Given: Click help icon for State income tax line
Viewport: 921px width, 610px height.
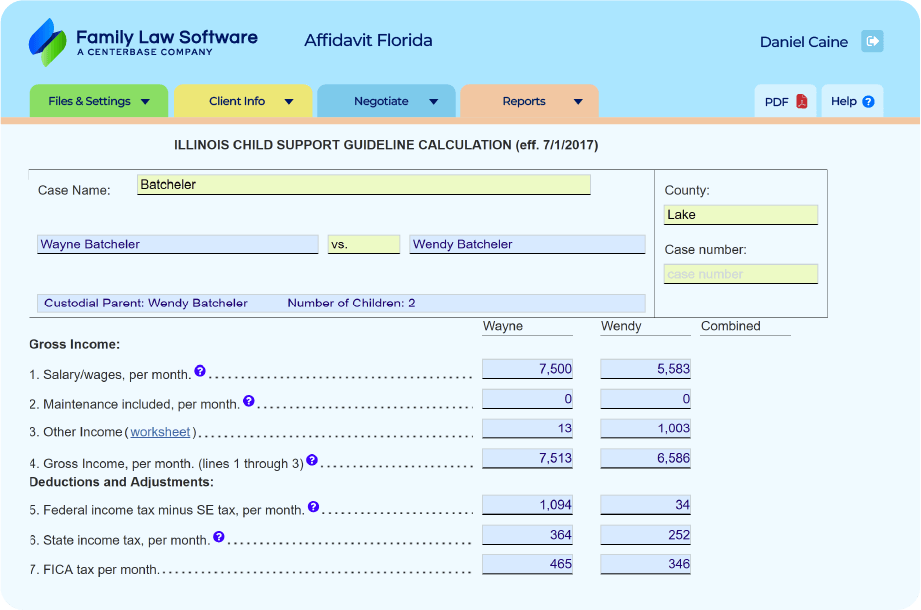Looking at the screenshot, I should point(219,537).
